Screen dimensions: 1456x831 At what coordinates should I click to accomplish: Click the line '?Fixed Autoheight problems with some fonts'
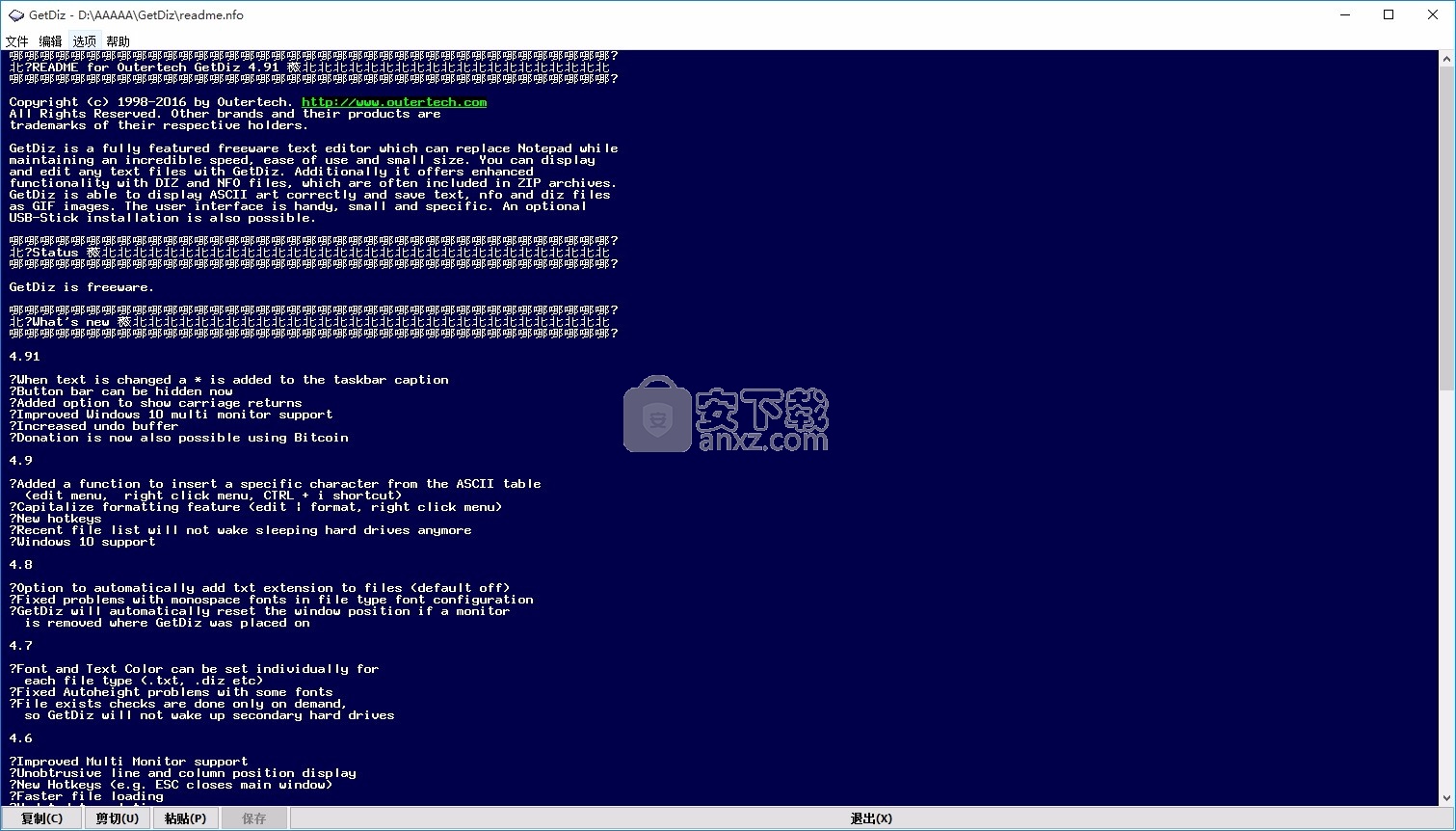pyautogui.click(x=171, y=692)
